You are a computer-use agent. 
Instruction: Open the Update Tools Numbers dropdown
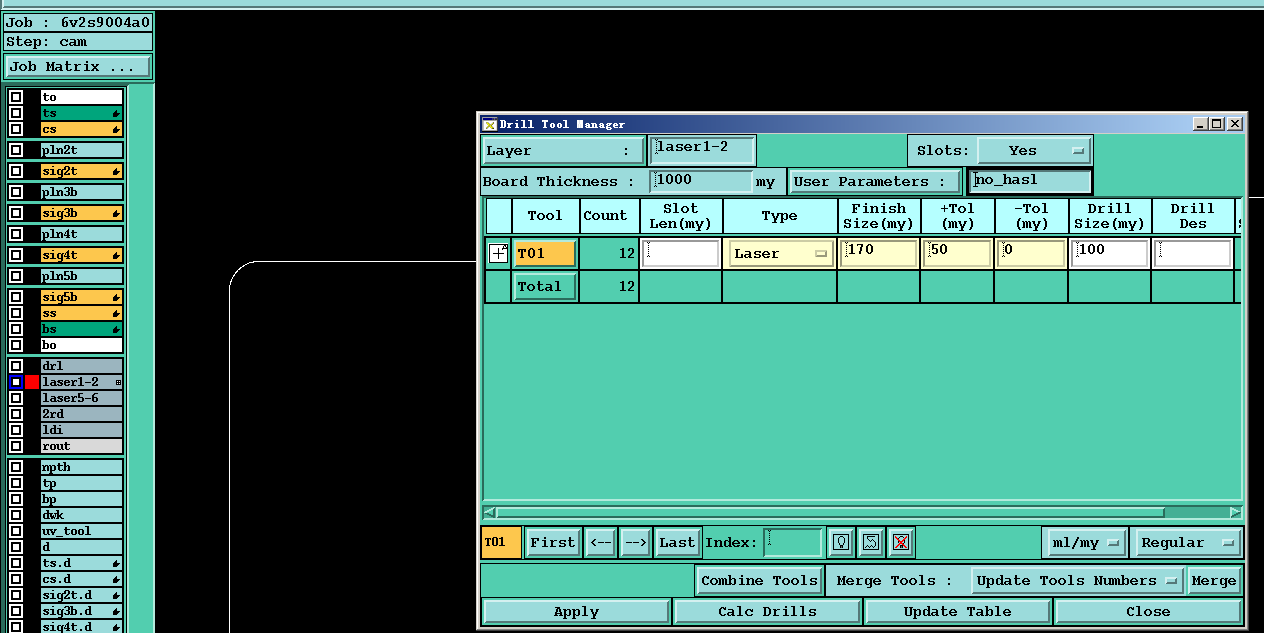tap(1078, 581)
